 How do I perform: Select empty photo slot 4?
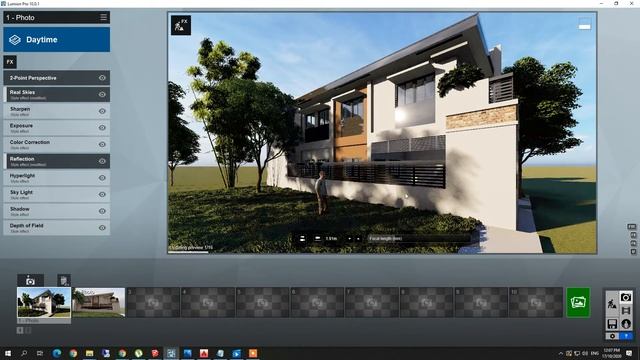208,302
